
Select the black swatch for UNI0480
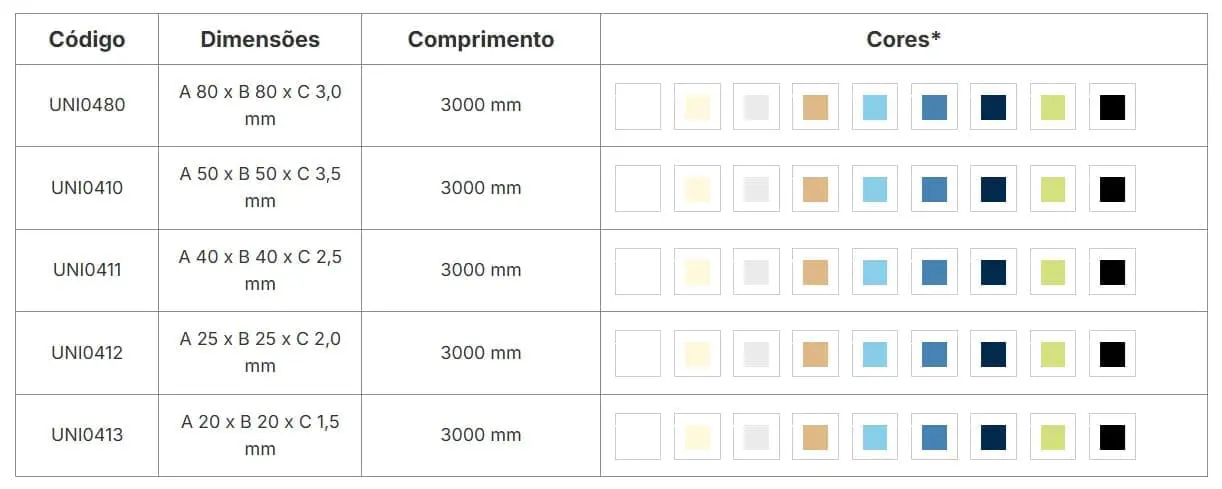pyautogui.click(x=1112, y=107)
